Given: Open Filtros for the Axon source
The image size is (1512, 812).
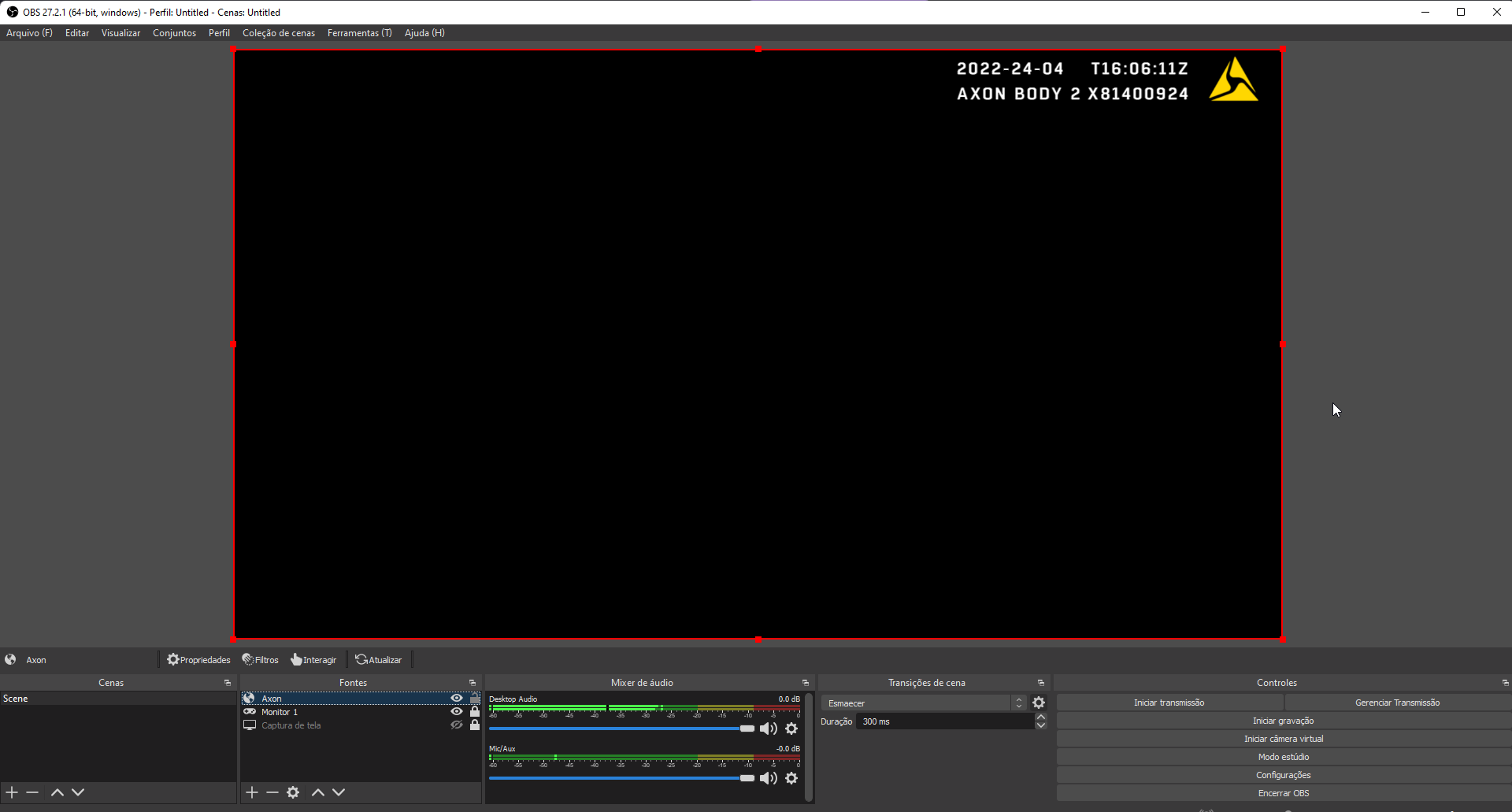Looking at the screenshot, I should click(x=261, y=659).
